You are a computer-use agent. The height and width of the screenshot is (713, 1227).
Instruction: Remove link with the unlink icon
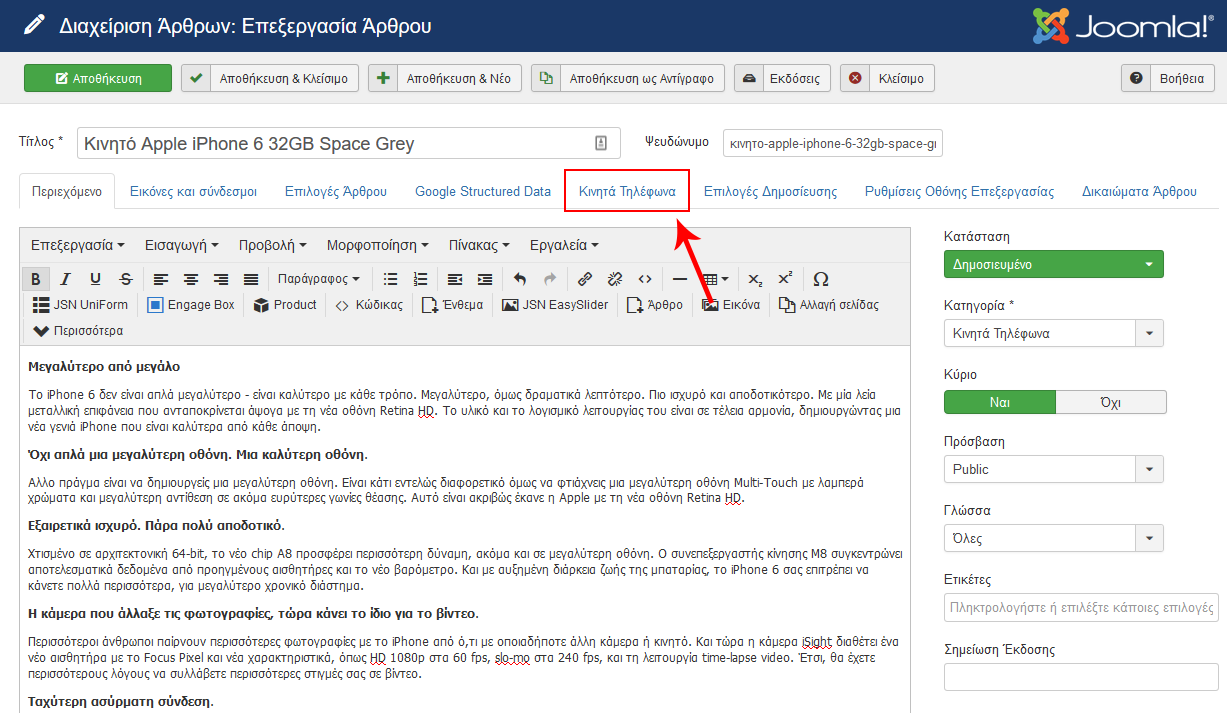point(615,279)
